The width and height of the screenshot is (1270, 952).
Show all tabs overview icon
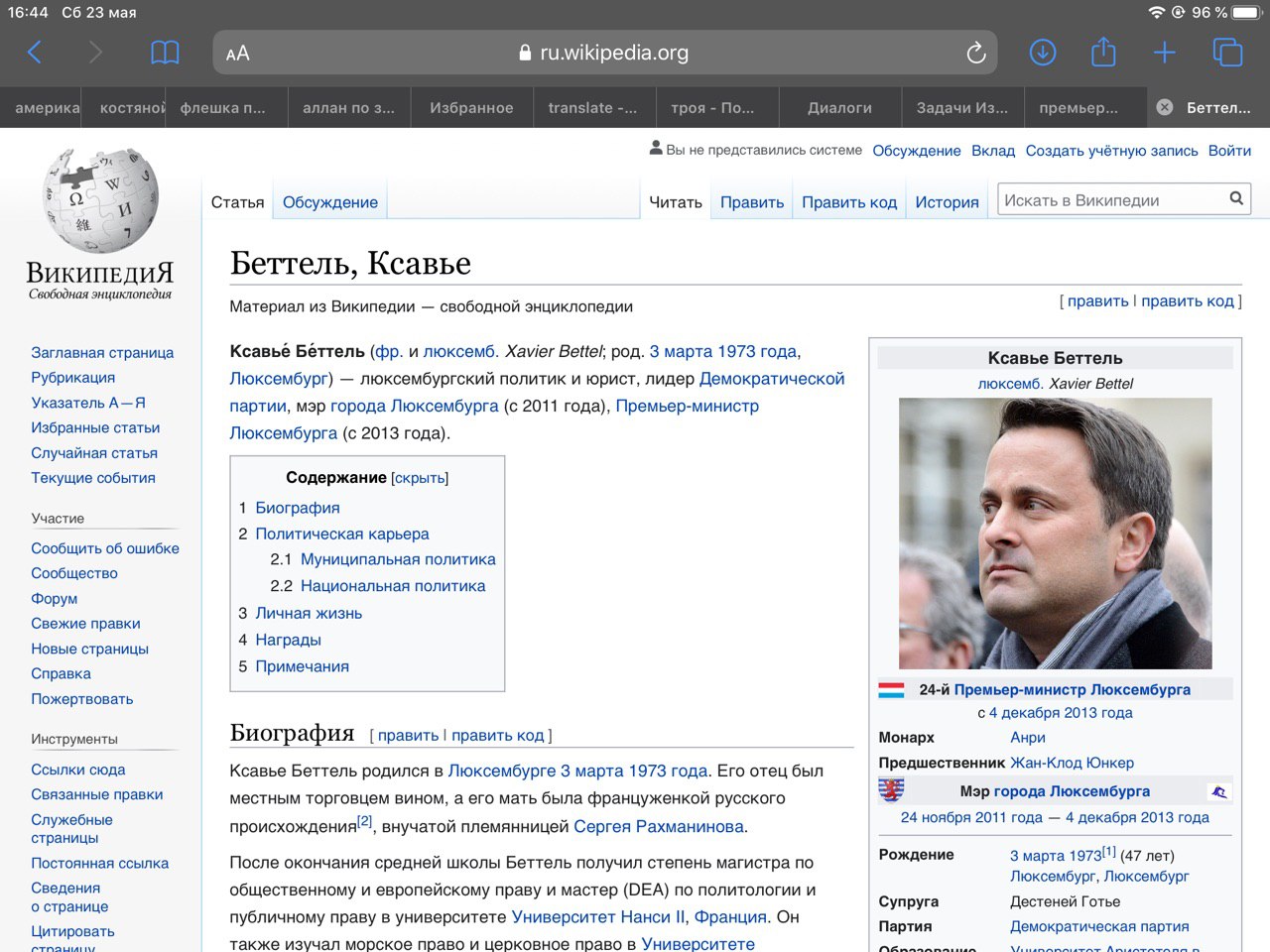point(1227,53)
